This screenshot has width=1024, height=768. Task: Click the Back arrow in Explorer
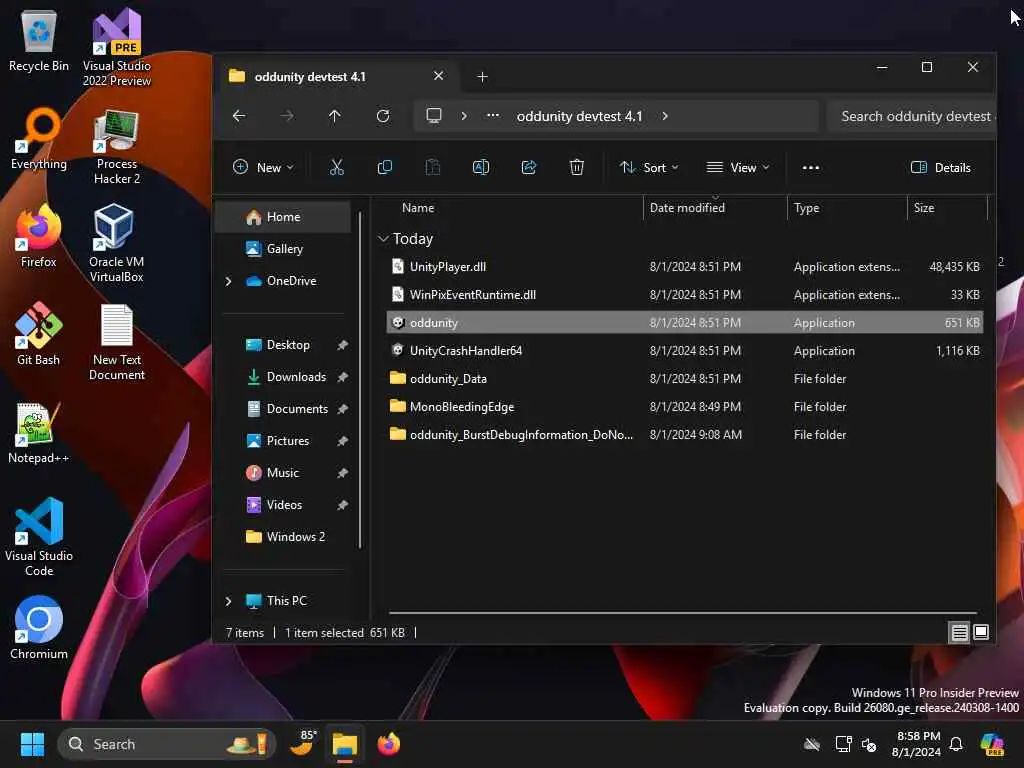pyautogui.click(x=239, y=116)
